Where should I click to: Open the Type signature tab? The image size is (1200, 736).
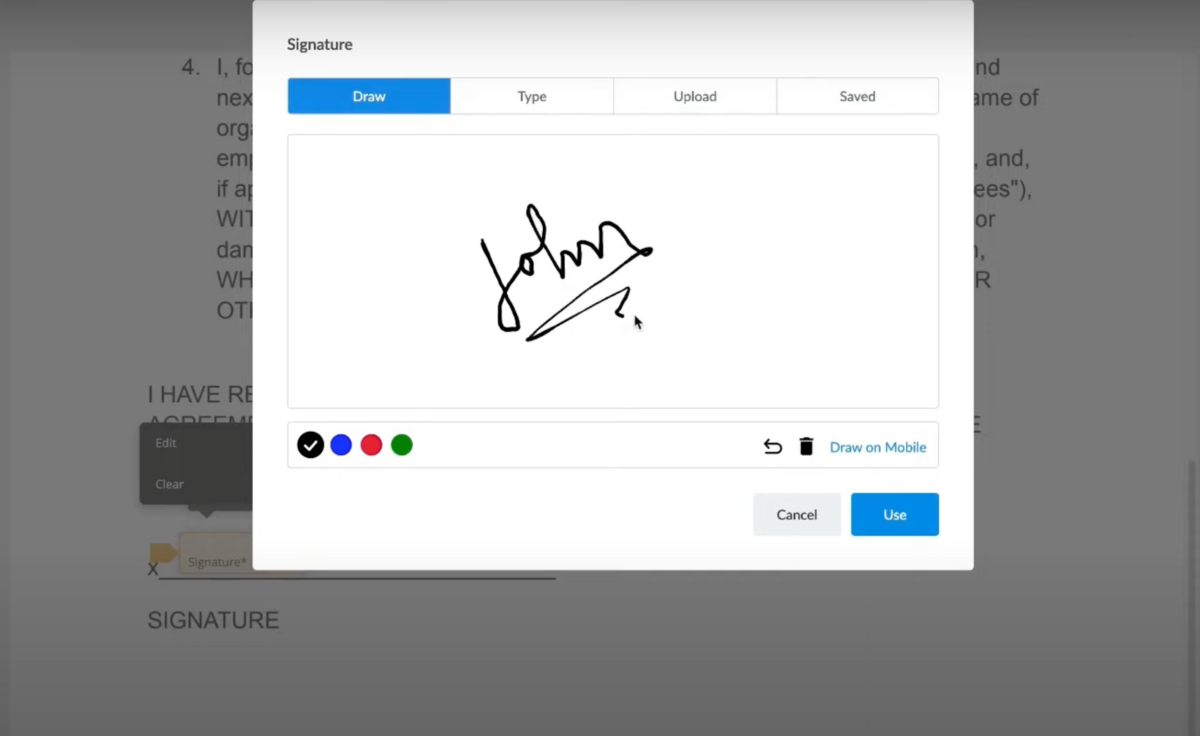532,96
